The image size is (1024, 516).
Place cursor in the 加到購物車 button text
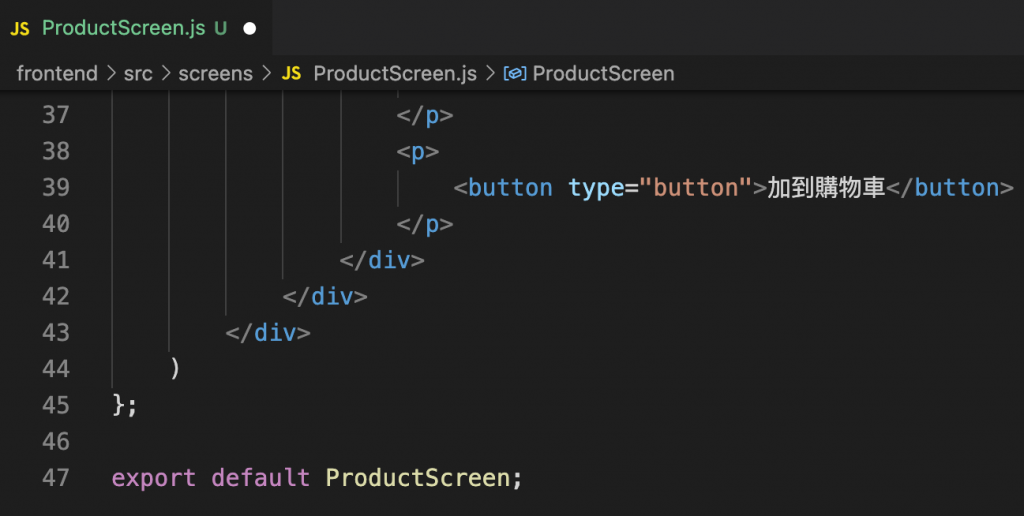click(x=826, y=188)
